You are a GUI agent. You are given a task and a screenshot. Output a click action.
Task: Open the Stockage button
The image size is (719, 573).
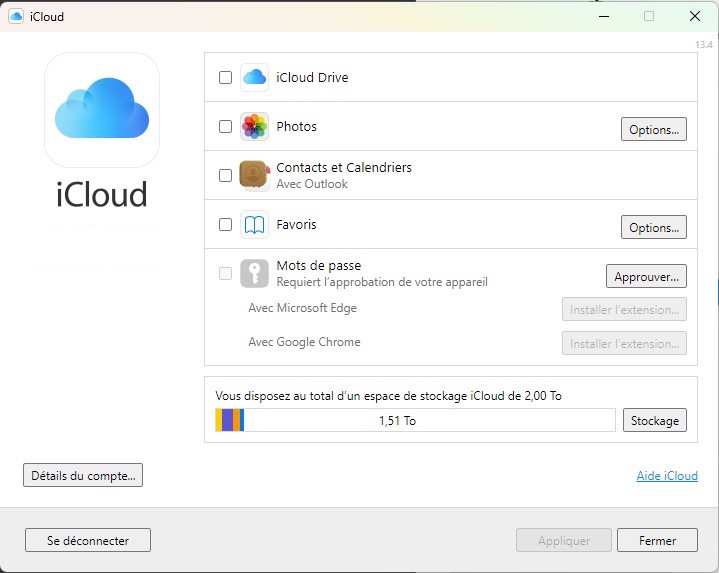click(655, 420)
